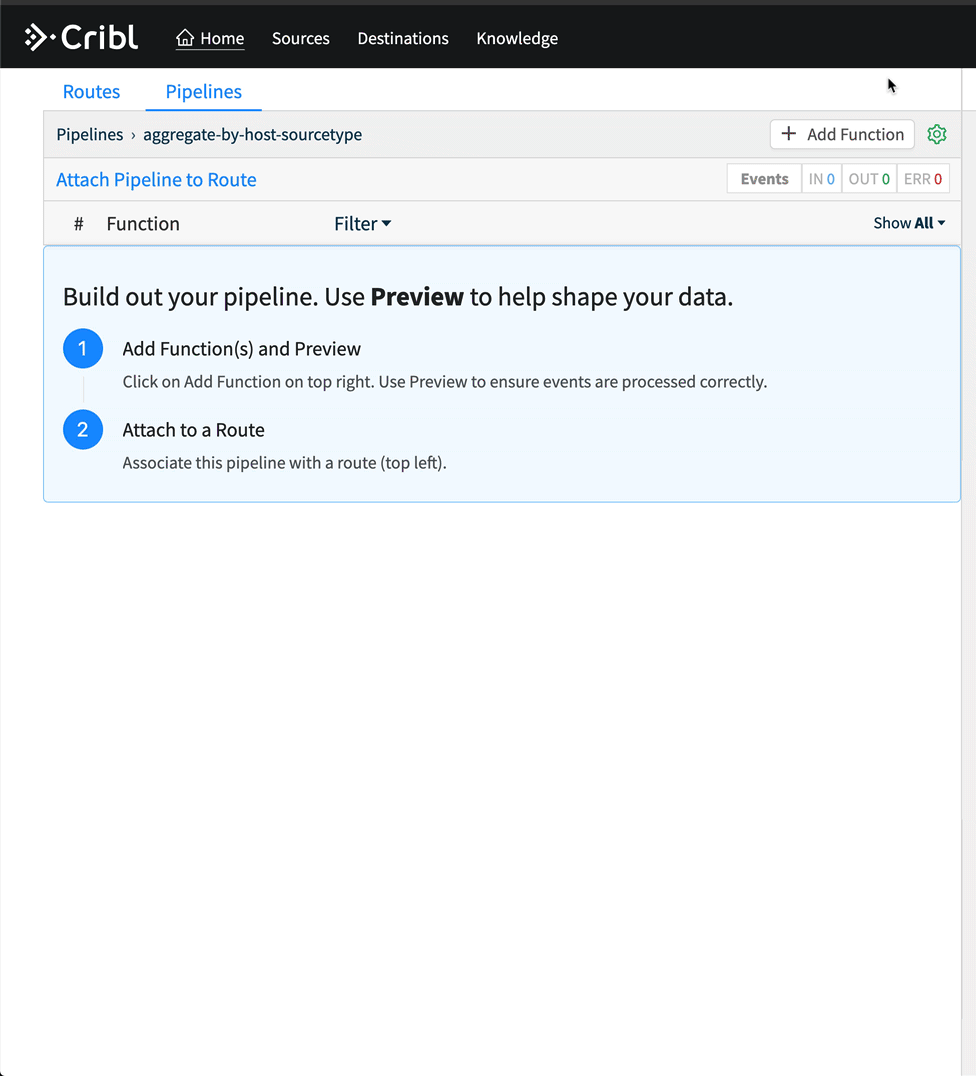The image size is (976, 1076).
Task: Click the Cribl logo
Action: [82, 38]
